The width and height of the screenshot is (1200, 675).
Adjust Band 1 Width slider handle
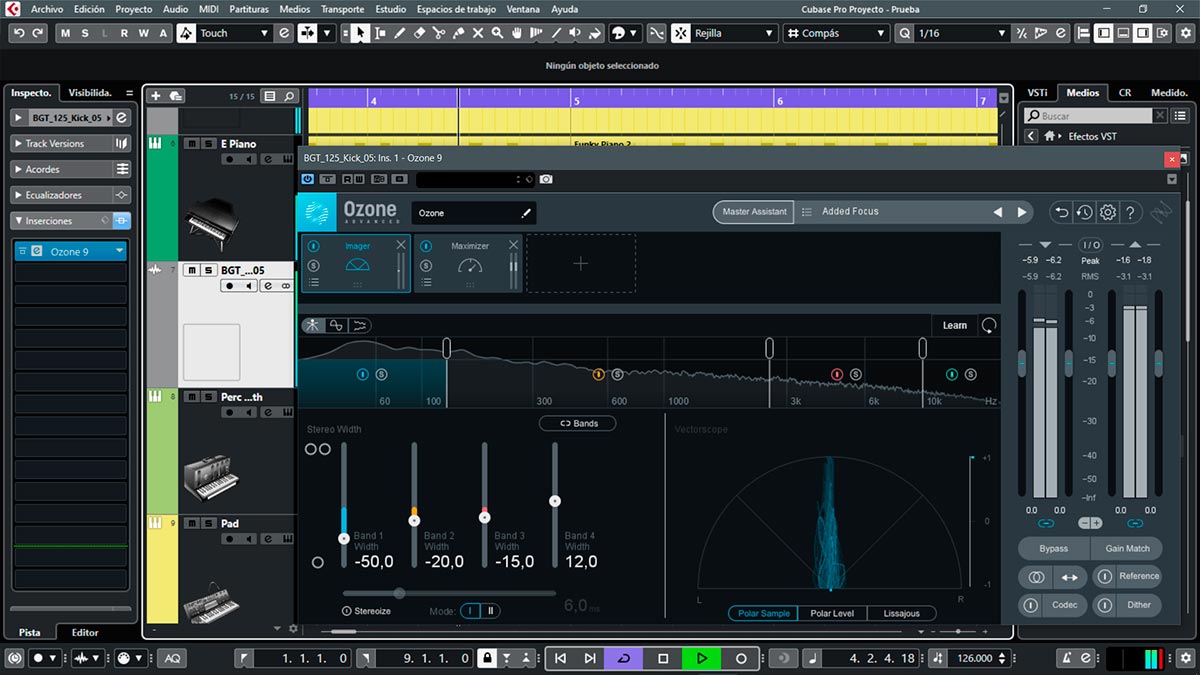[x=344, y=537]
